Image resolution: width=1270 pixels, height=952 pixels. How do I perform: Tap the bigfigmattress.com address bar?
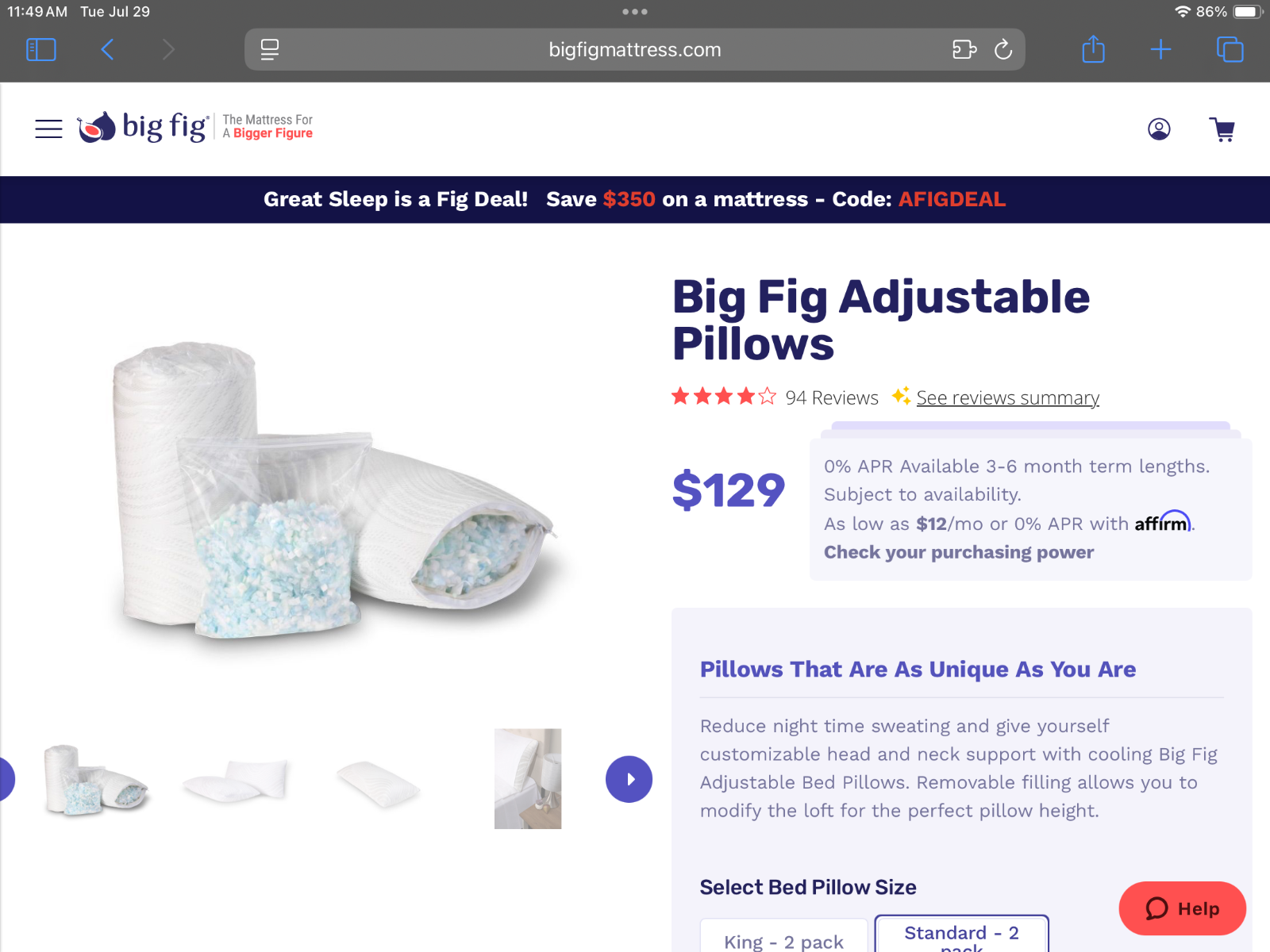pyautogui.click(x=634, y=50)
